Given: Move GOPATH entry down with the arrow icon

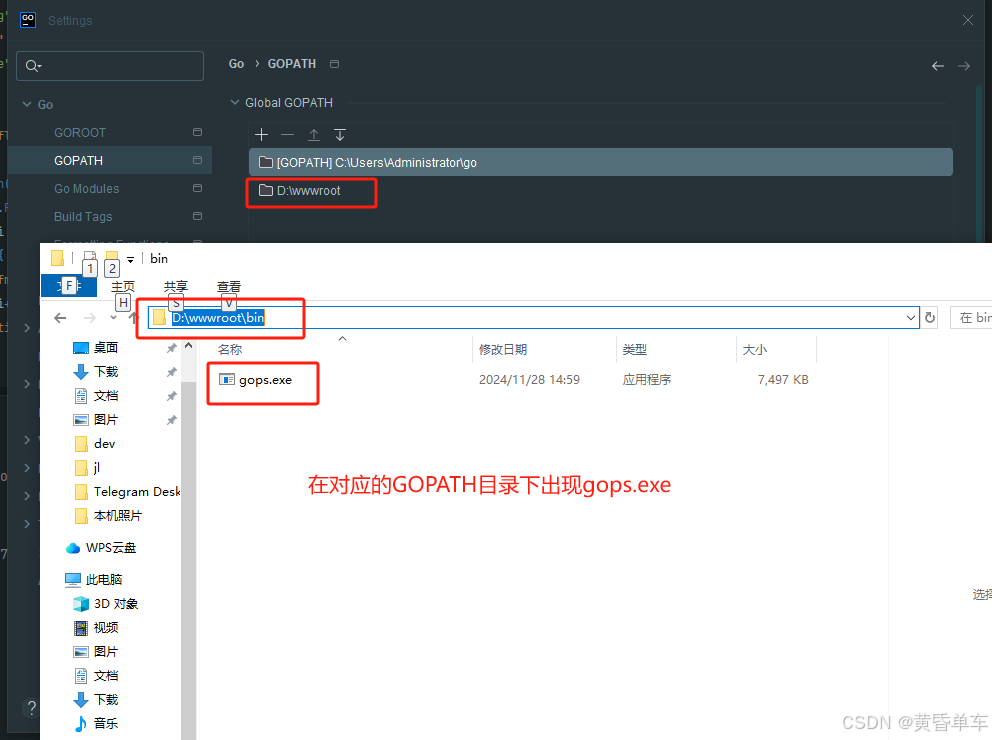Looking at the screenshot, I should (x=340, y=135).
